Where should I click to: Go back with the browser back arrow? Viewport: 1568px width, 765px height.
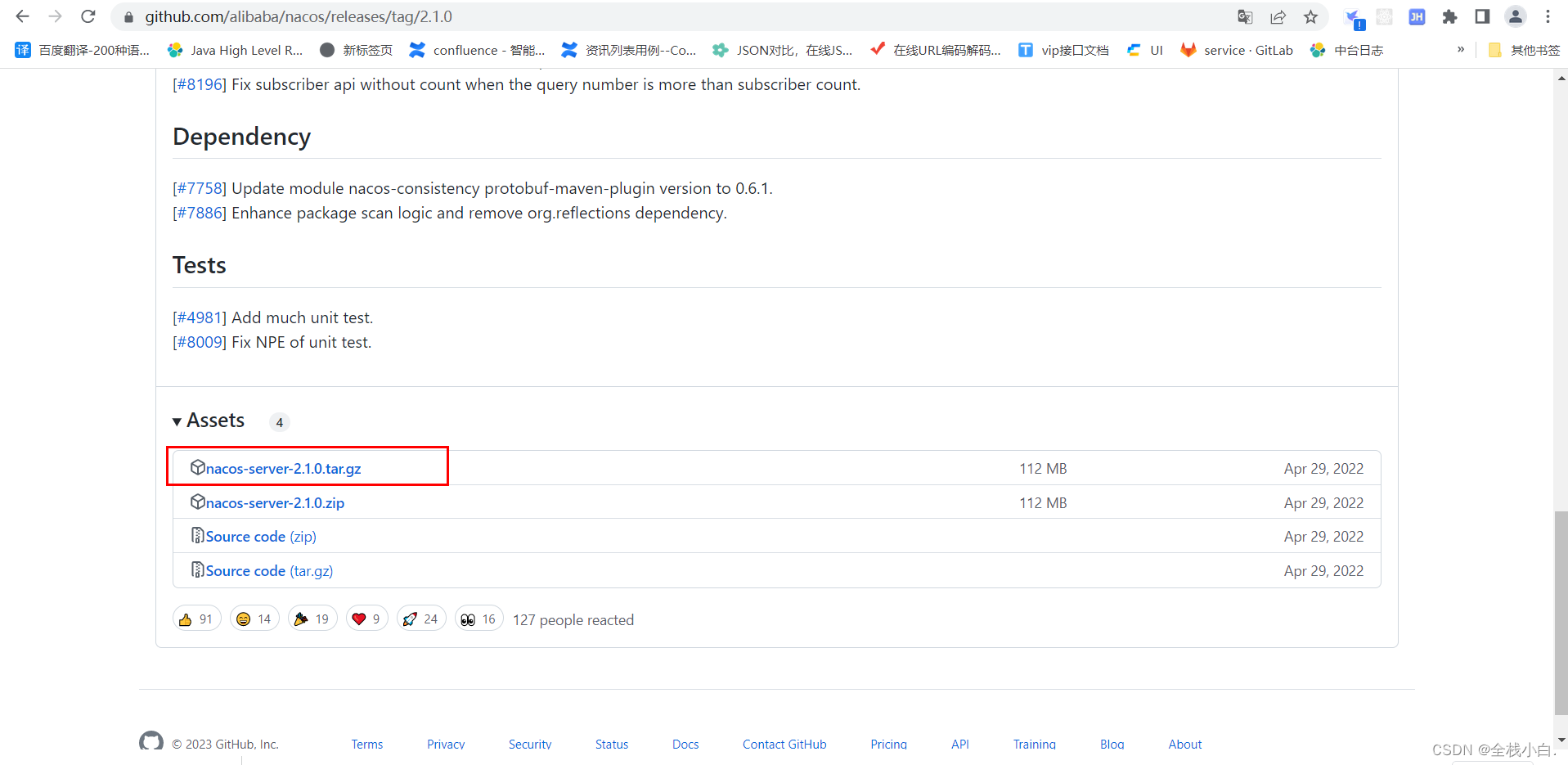(x=22, y=16)
